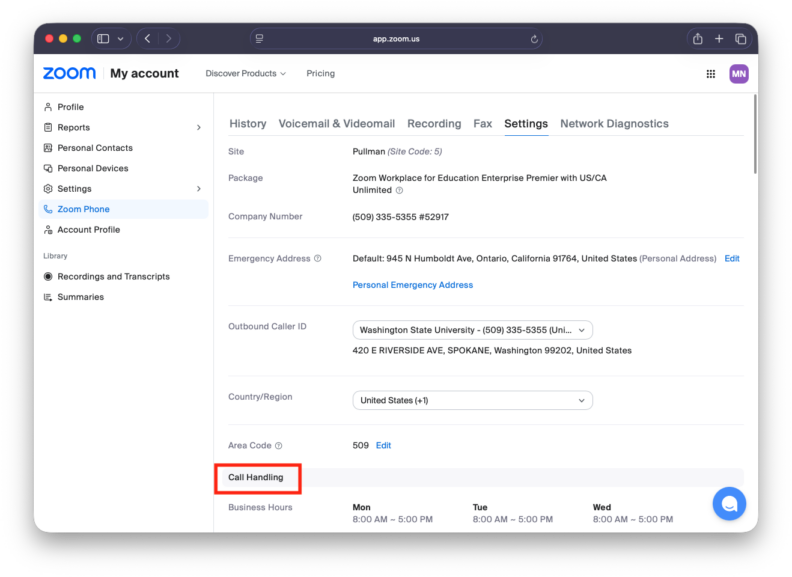Click the app.zoom.us address field
Viewport: 792px width, 577px height.
(x=396, y=39)
